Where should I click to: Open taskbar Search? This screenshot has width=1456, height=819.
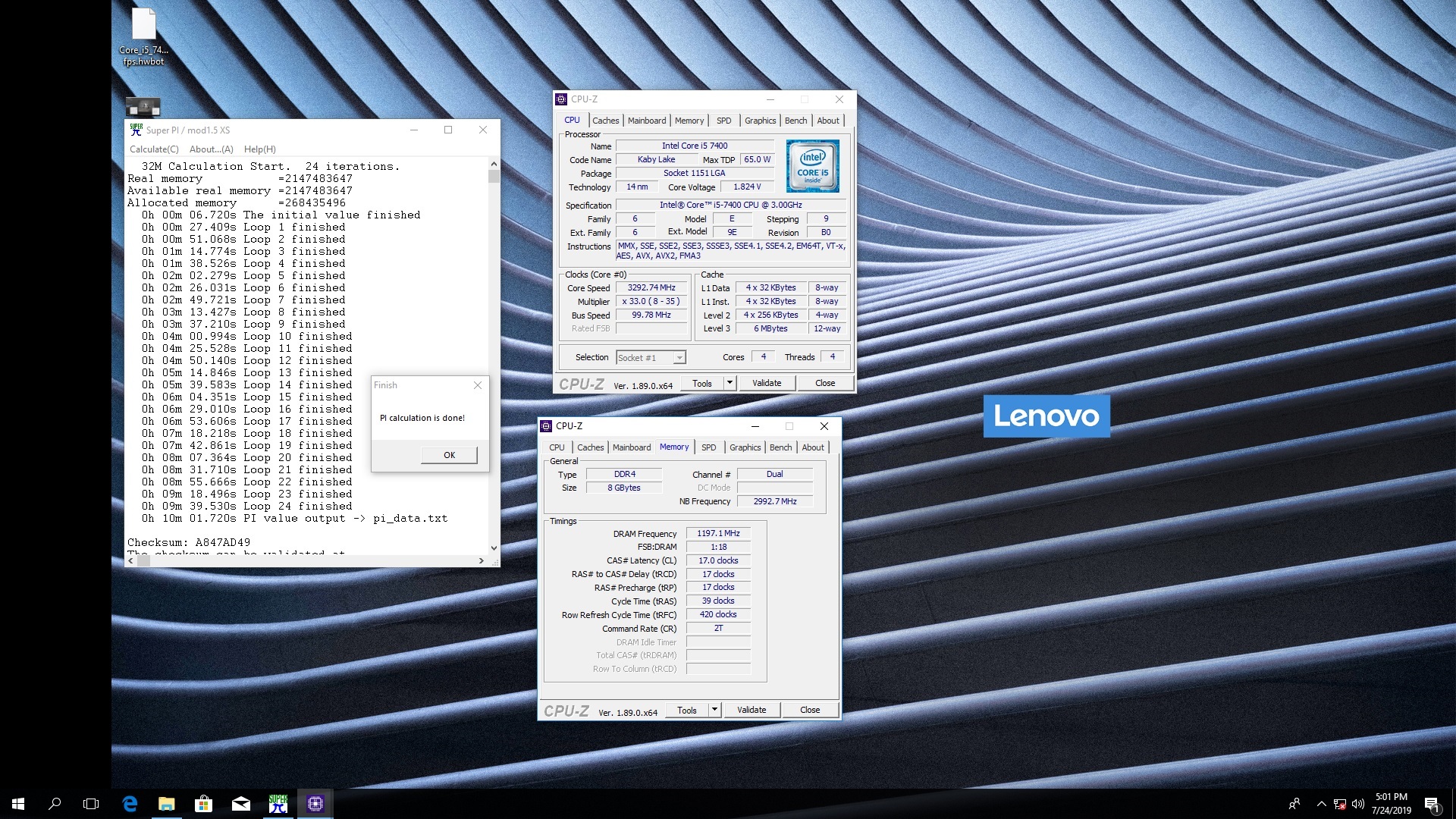tap(55, 804)
